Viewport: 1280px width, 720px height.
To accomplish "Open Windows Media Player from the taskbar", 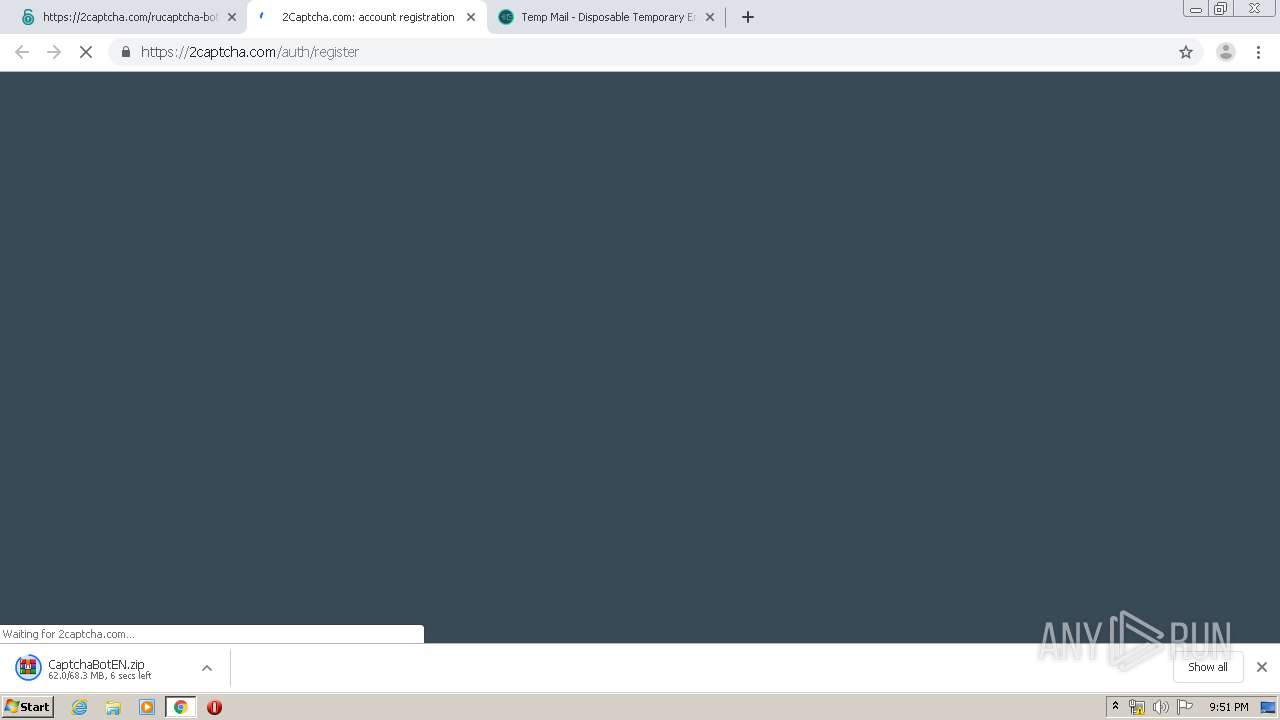I will pyautogui.click(x=147, y=707).
